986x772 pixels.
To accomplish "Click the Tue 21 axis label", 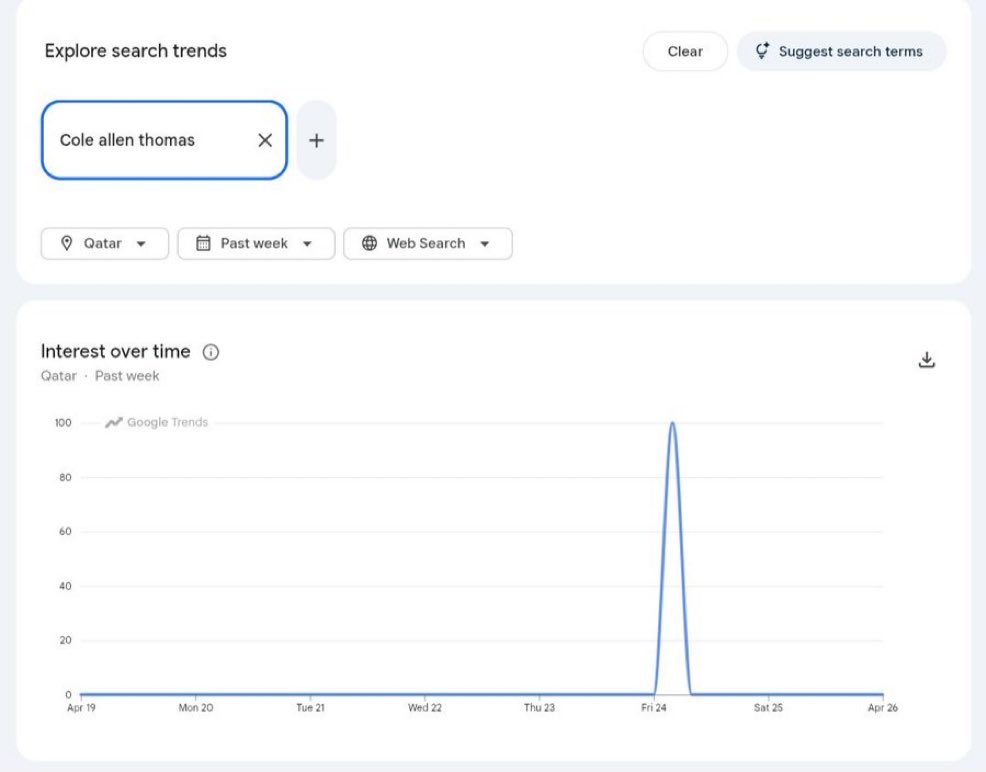I will [x=310, y=708].
